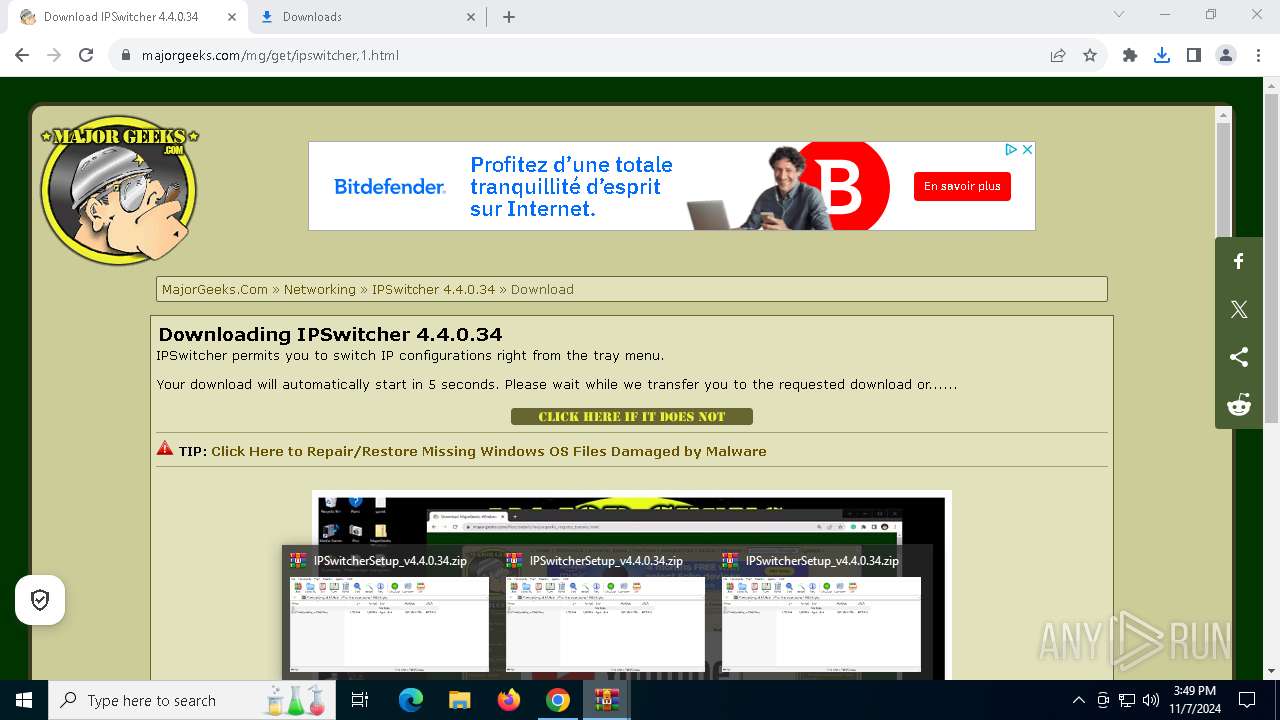Screen dimensions: 1280x720
Task: Click the address bar URL
Action: [x=270, y=55]
